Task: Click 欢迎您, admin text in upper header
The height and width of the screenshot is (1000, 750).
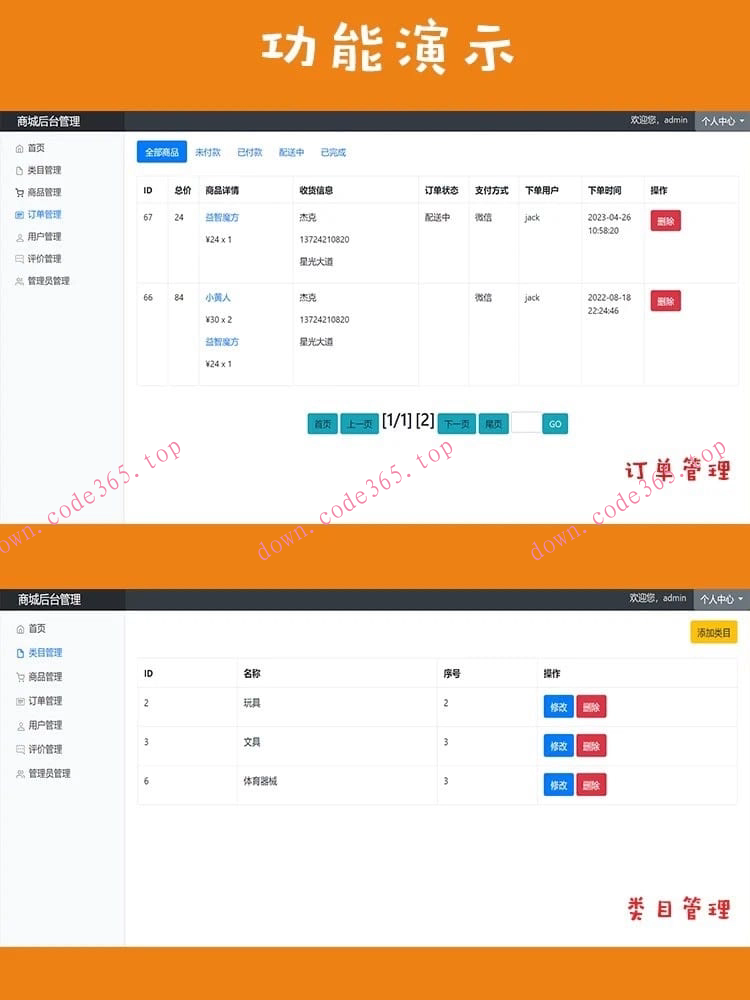Action: [x=659, y=120]
